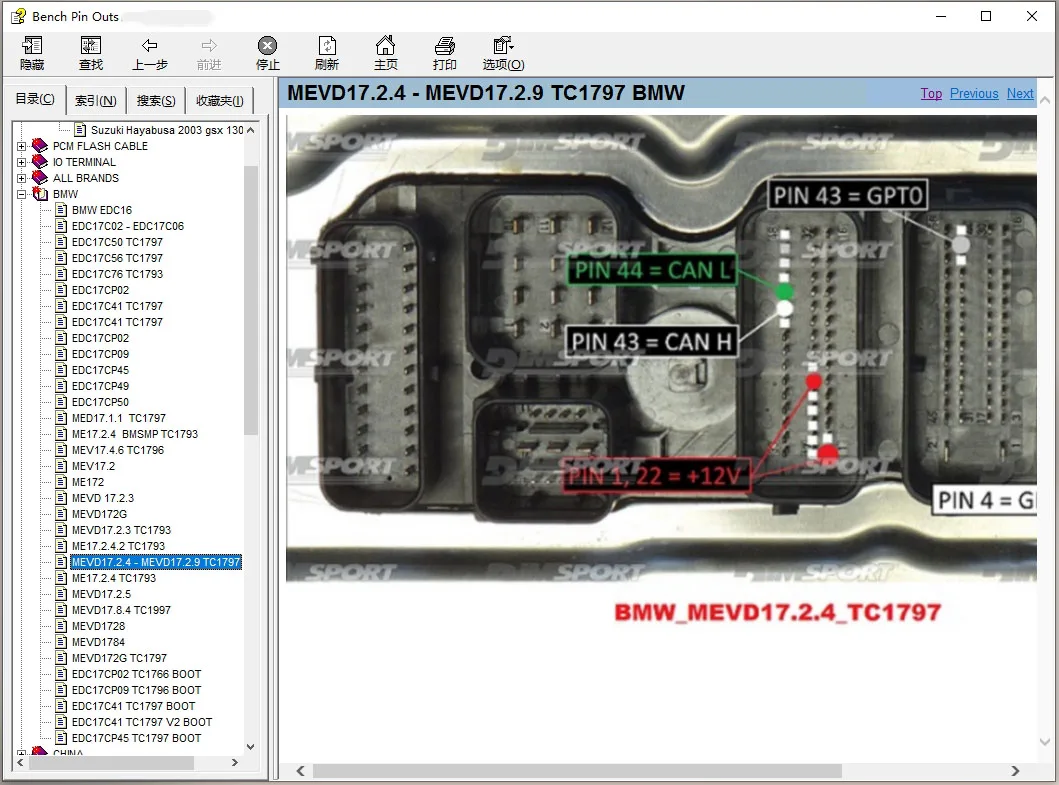Click the page icon next to BMW EDC16
Viewport: 1059px width, 785px height.
[61, 210]
